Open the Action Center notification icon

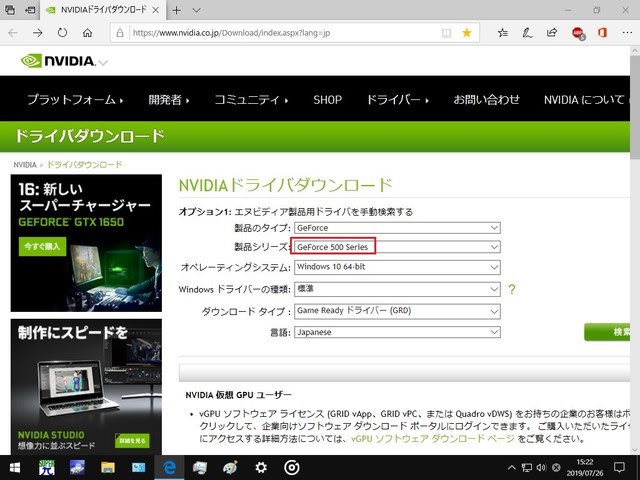(x=619, y=467)
